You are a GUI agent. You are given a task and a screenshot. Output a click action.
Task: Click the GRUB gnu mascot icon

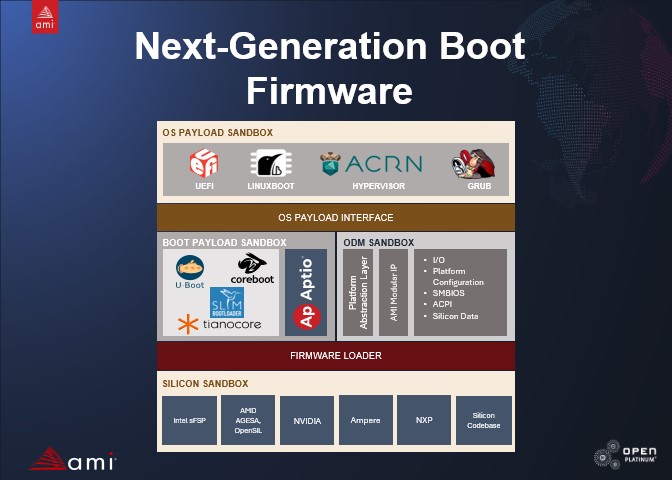473,164
